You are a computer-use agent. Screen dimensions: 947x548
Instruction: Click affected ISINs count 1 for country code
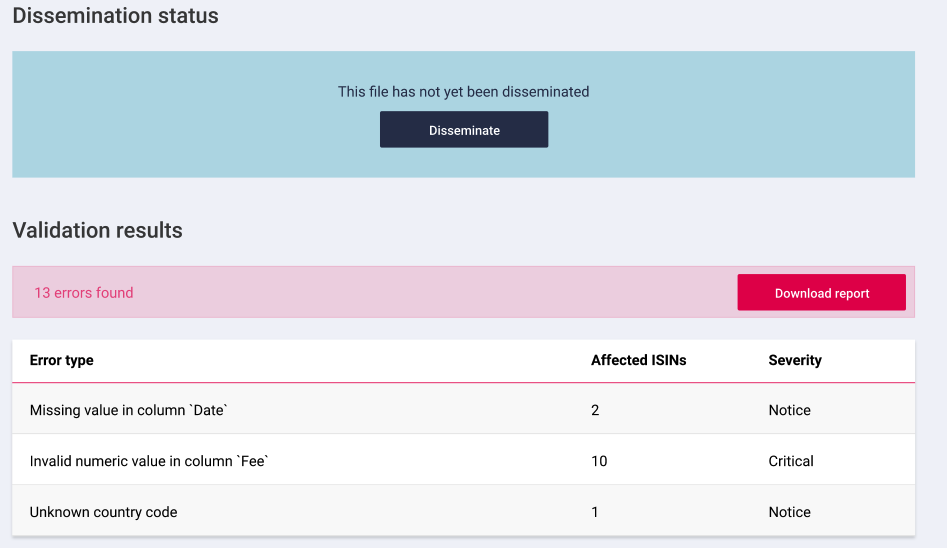point(595,512)
